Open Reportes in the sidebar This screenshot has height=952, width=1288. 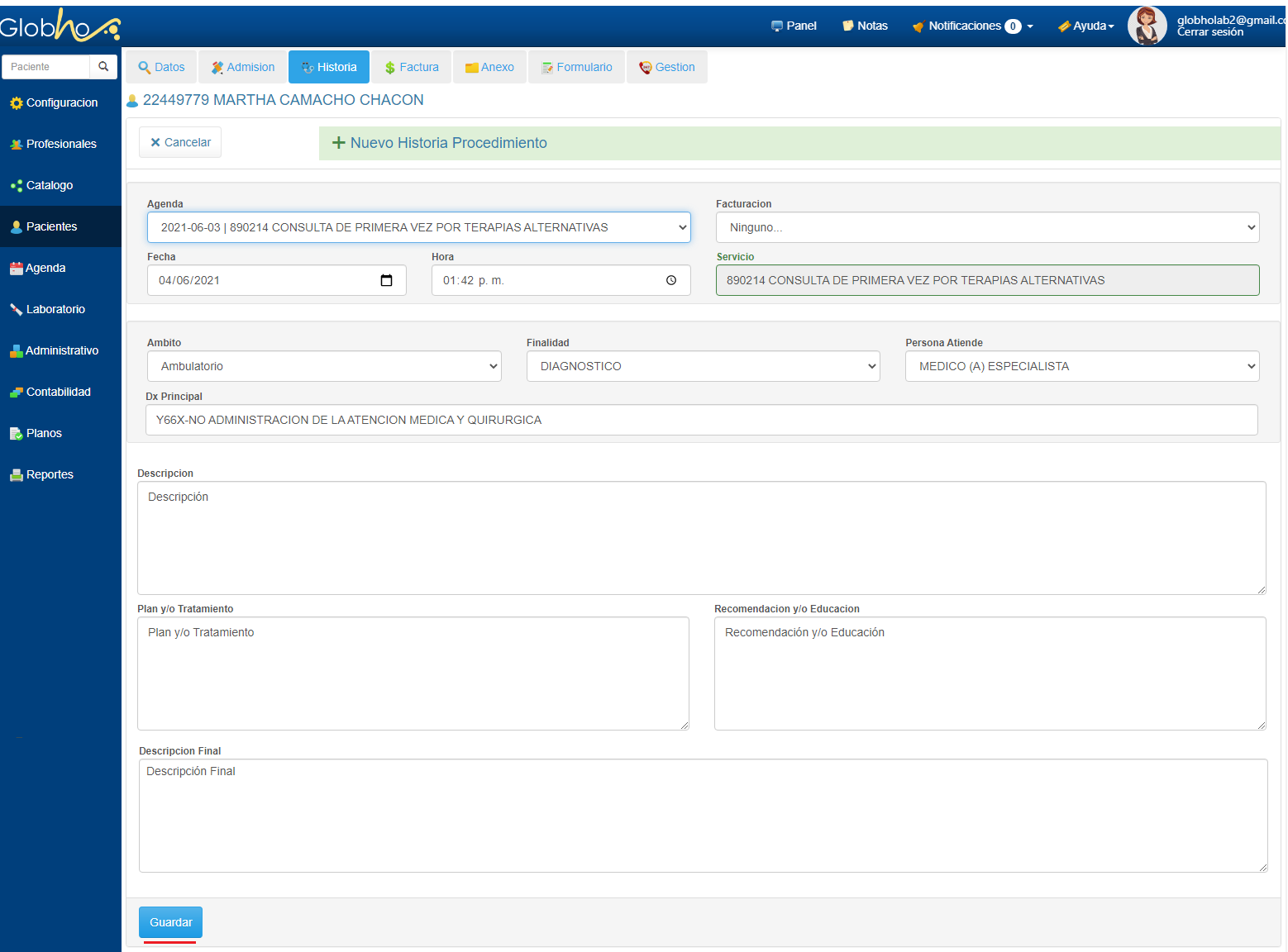[50, 474]
